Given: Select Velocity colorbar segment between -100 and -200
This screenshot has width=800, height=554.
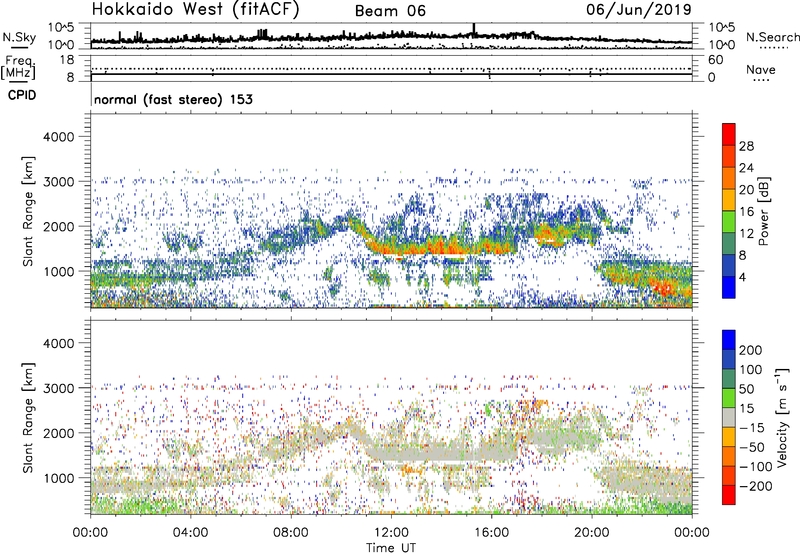Looking at the screenshot, I should coord(729,475).
